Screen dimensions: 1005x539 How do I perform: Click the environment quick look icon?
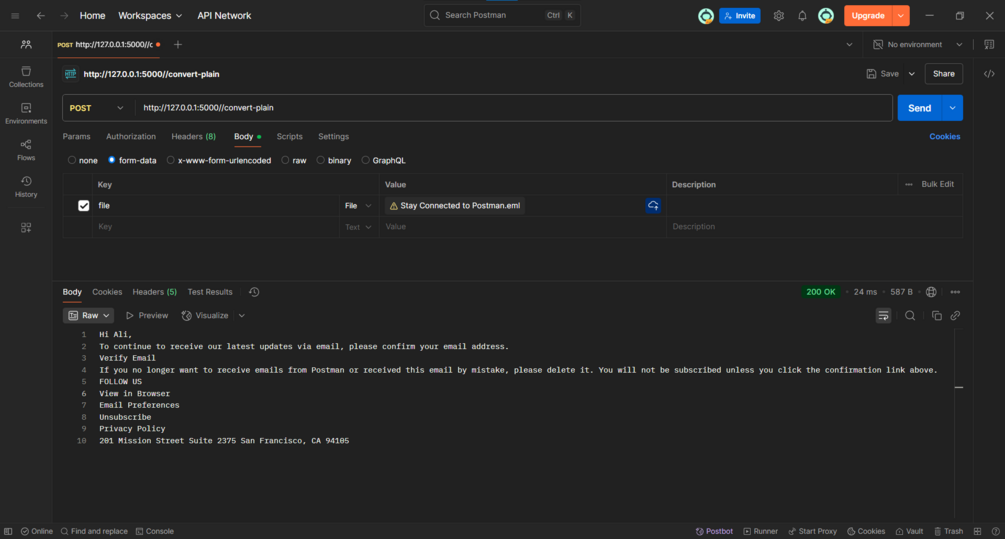pyautogui.click(x=989, y=44)
